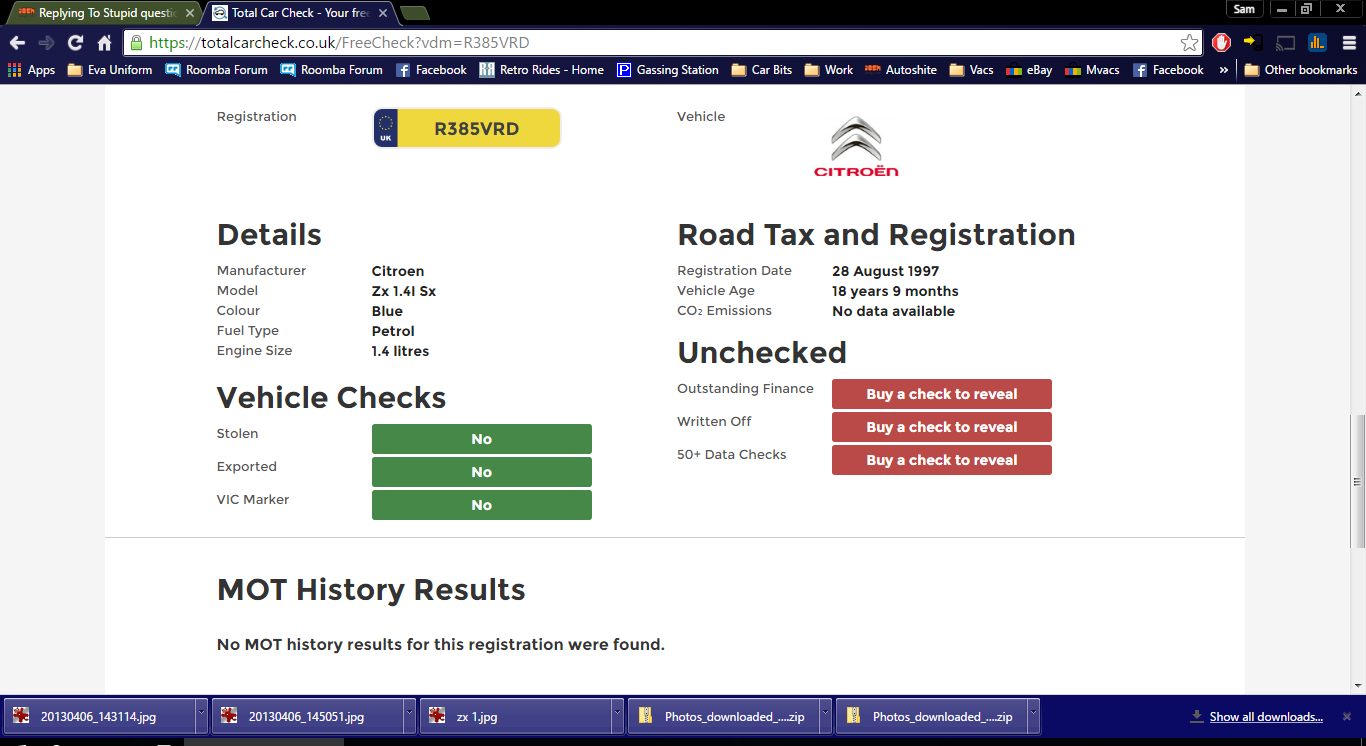Image resolution: width=1366 pixels, height=746 pixels.
Task: Open dropdown for zx 1.jpg download
Action: [x=617, y=716]
